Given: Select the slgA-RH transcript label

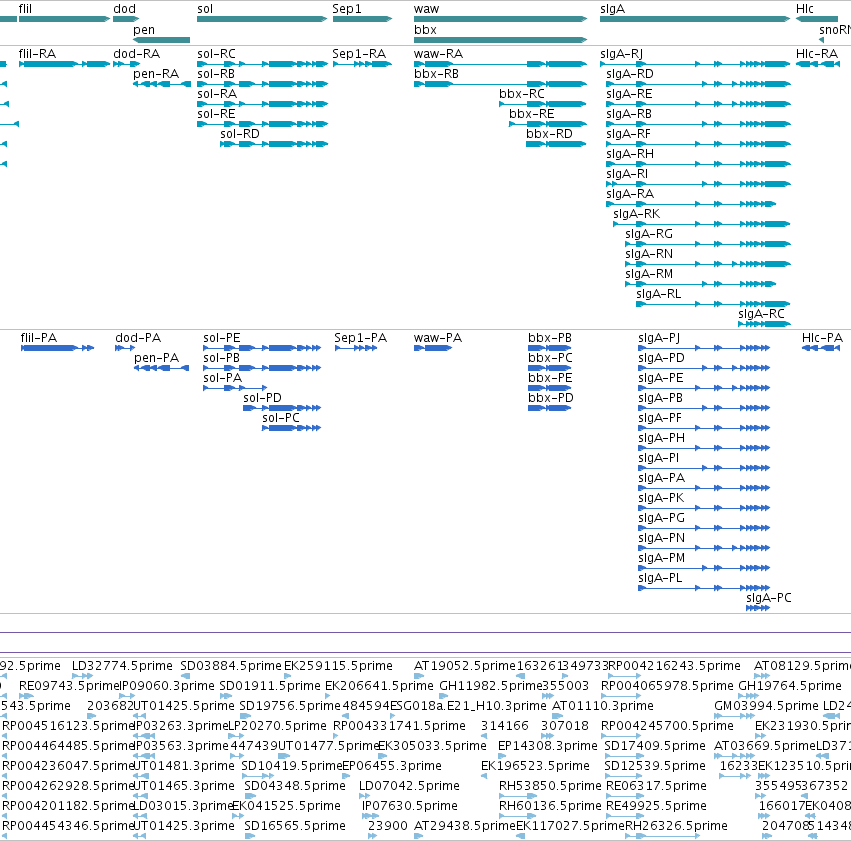Looking at the screenshot, I should pyautogui.click(x=630, y=154).
